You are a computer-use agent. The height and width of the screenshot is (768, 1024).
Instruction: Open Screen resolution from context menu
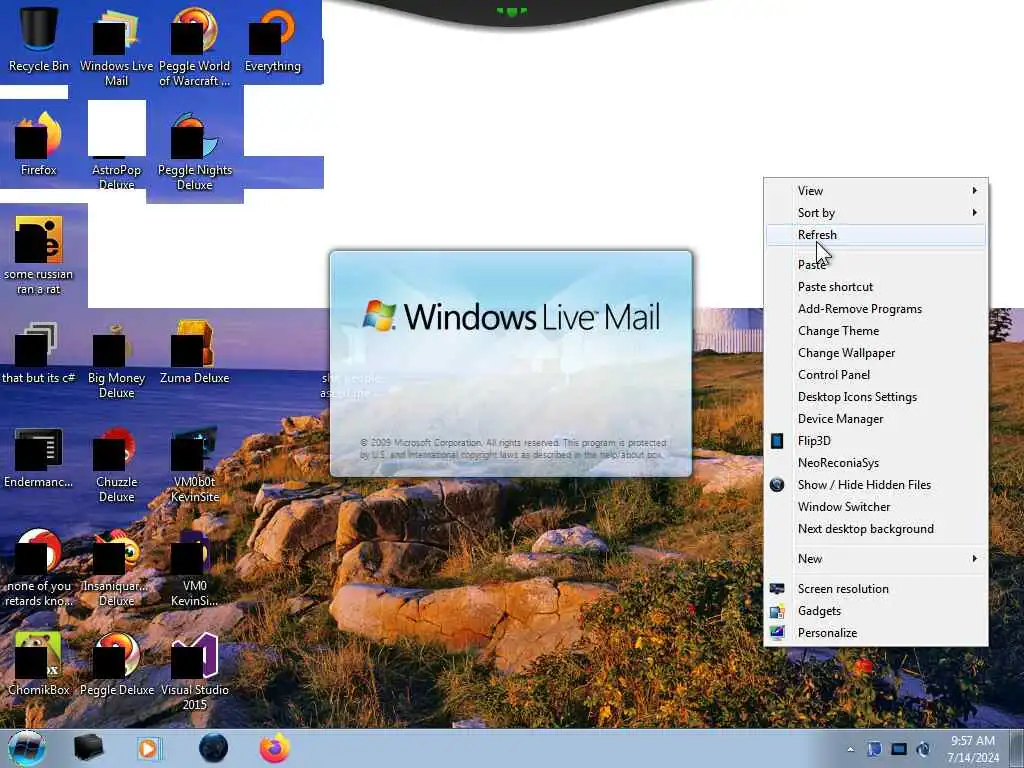(x=876, y=588)
